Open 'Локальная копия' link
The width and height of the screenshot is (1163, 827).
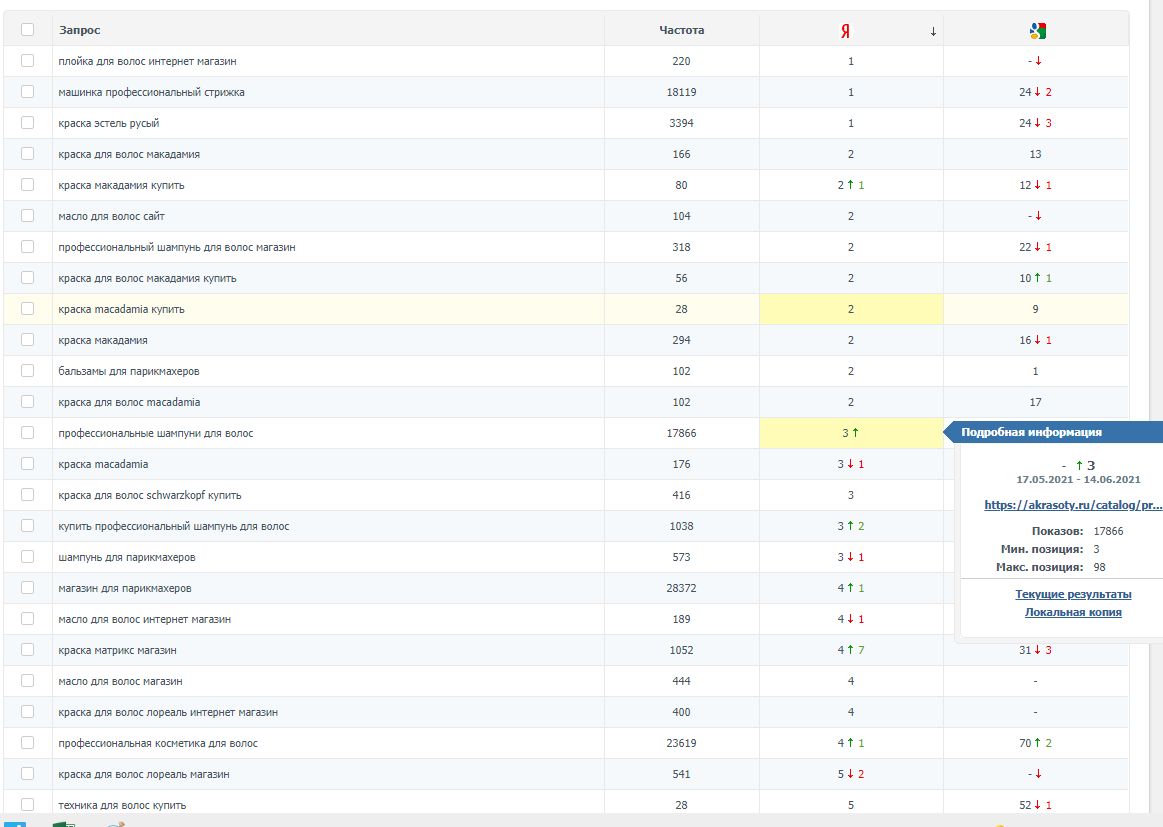pyautogui.click(x=1073, y=612)
